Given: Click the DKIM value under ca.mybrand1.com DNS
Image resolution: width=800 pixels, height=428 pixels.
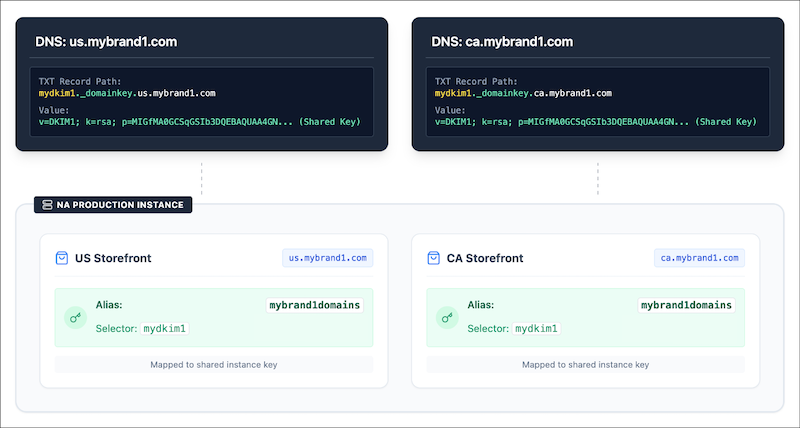Looking at the screenshot, I should (596, 122).
